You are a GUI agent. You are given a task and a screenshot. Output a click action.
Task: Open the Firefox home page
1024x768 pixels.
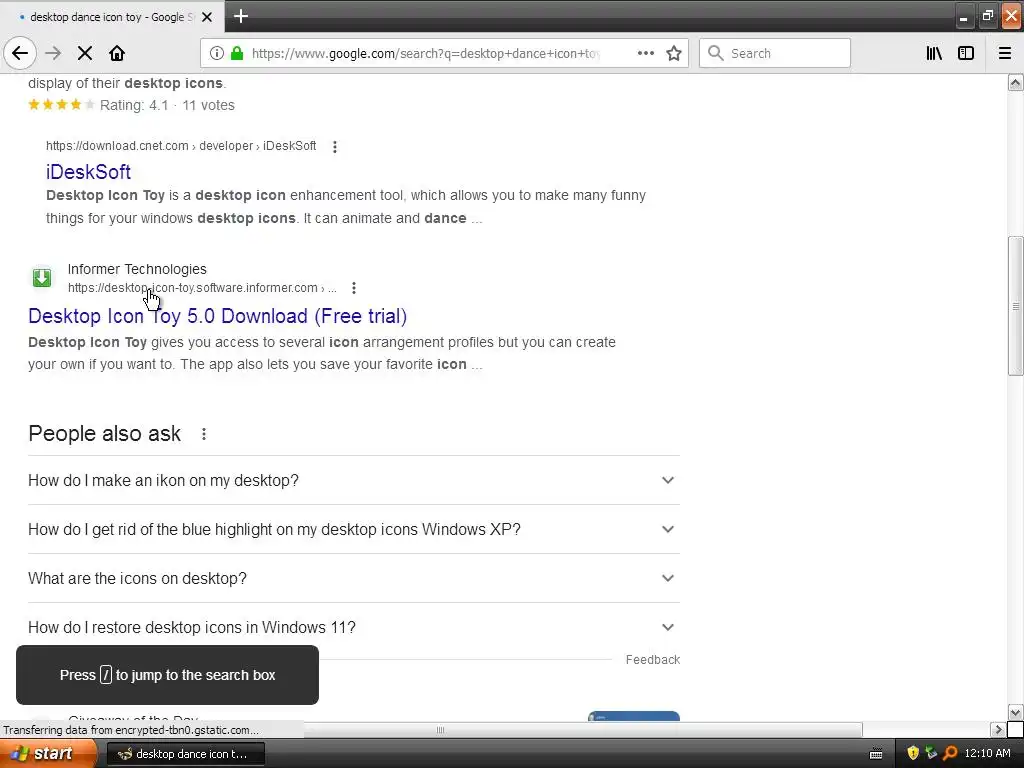click(x=117, y=54)
